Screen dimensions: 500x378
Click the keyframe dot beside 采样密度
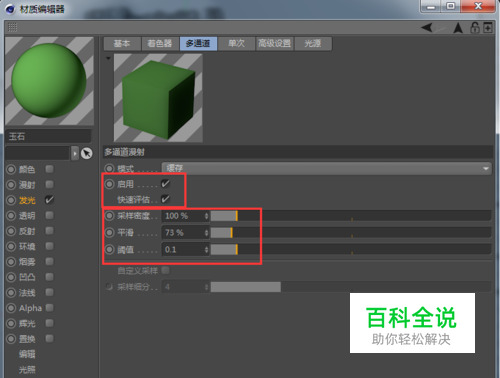pos(109,216)
